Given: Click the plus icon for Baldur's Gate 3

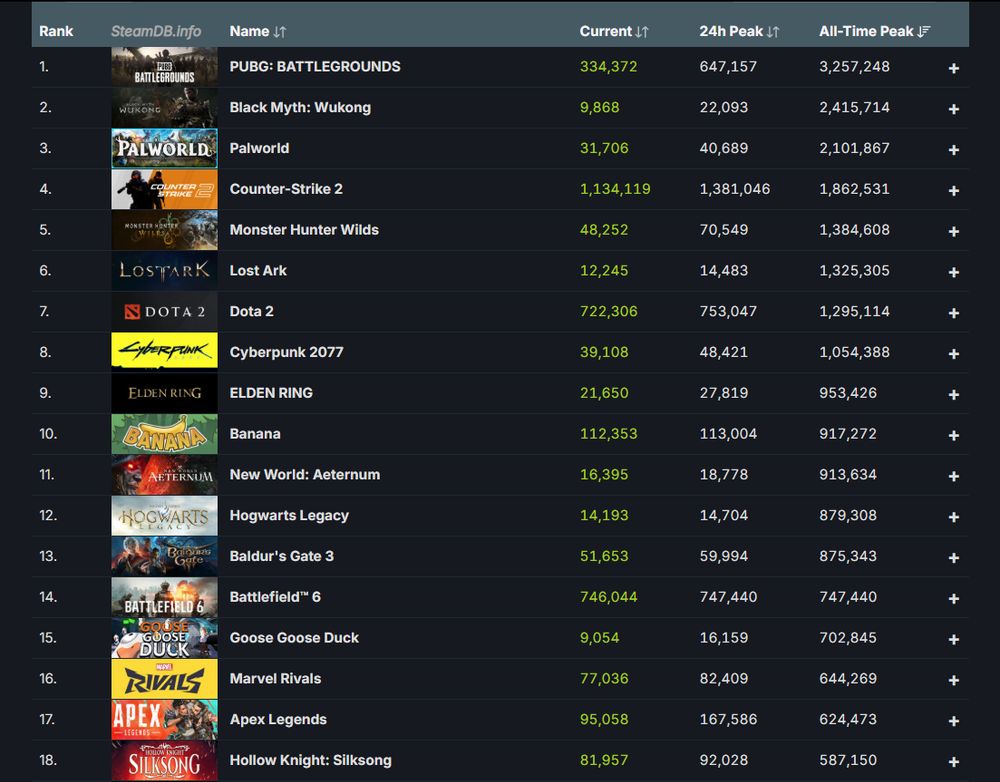Looking at the screenshot, I should pos(953,558).
